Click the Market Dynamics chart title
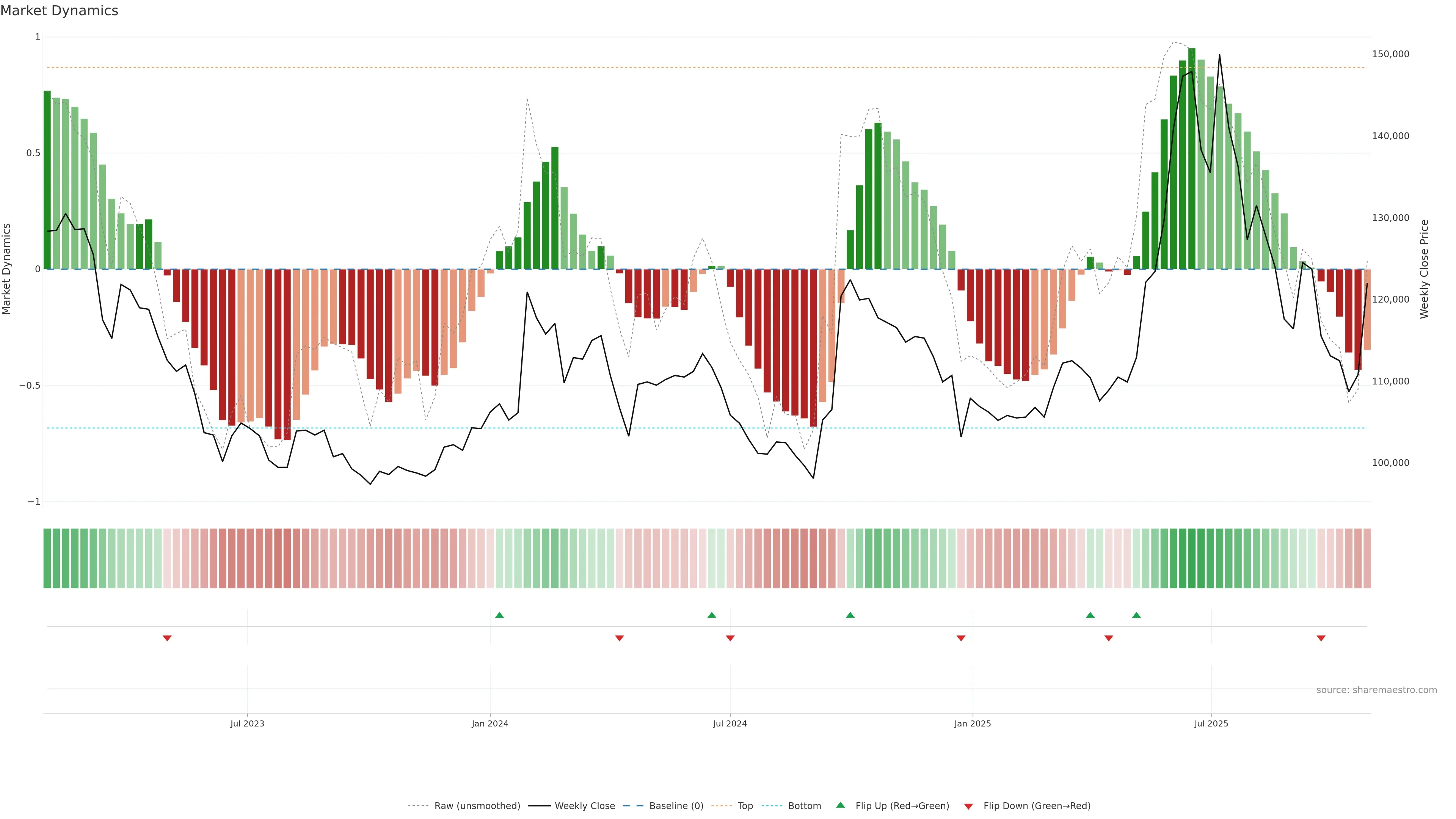 point(60,11)
